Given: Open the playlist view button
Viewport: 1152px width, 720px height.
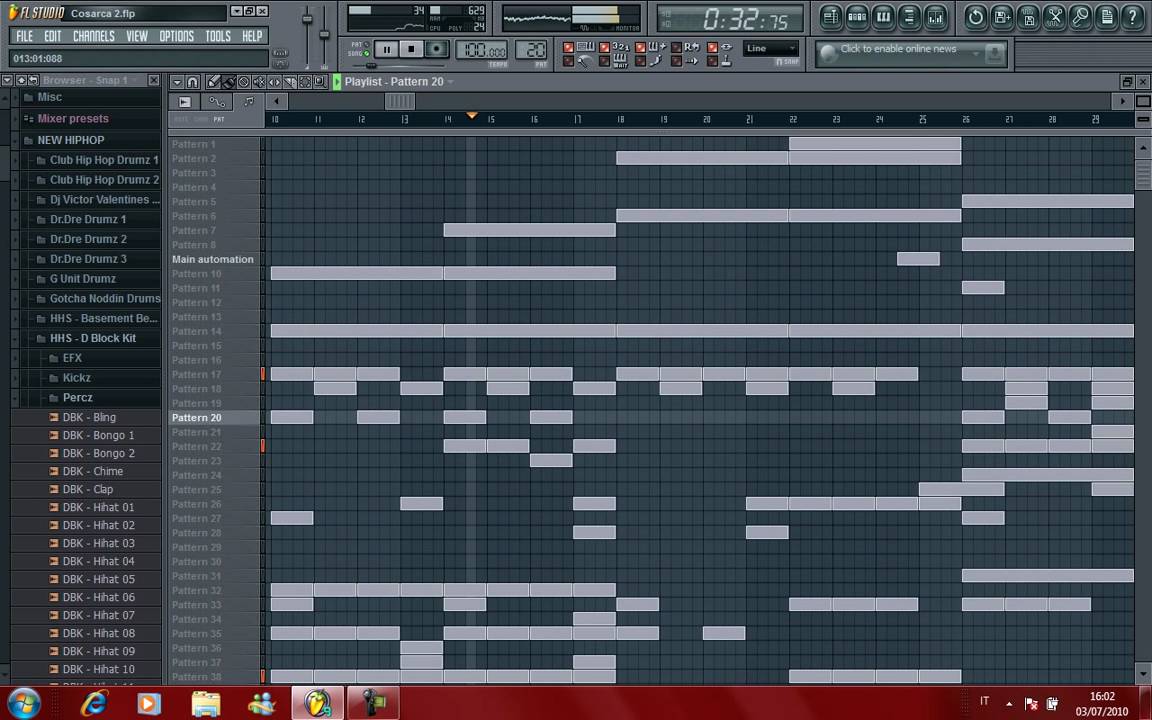Looking at the screenshot, I should pyautogui.click(x=831, y=17).
